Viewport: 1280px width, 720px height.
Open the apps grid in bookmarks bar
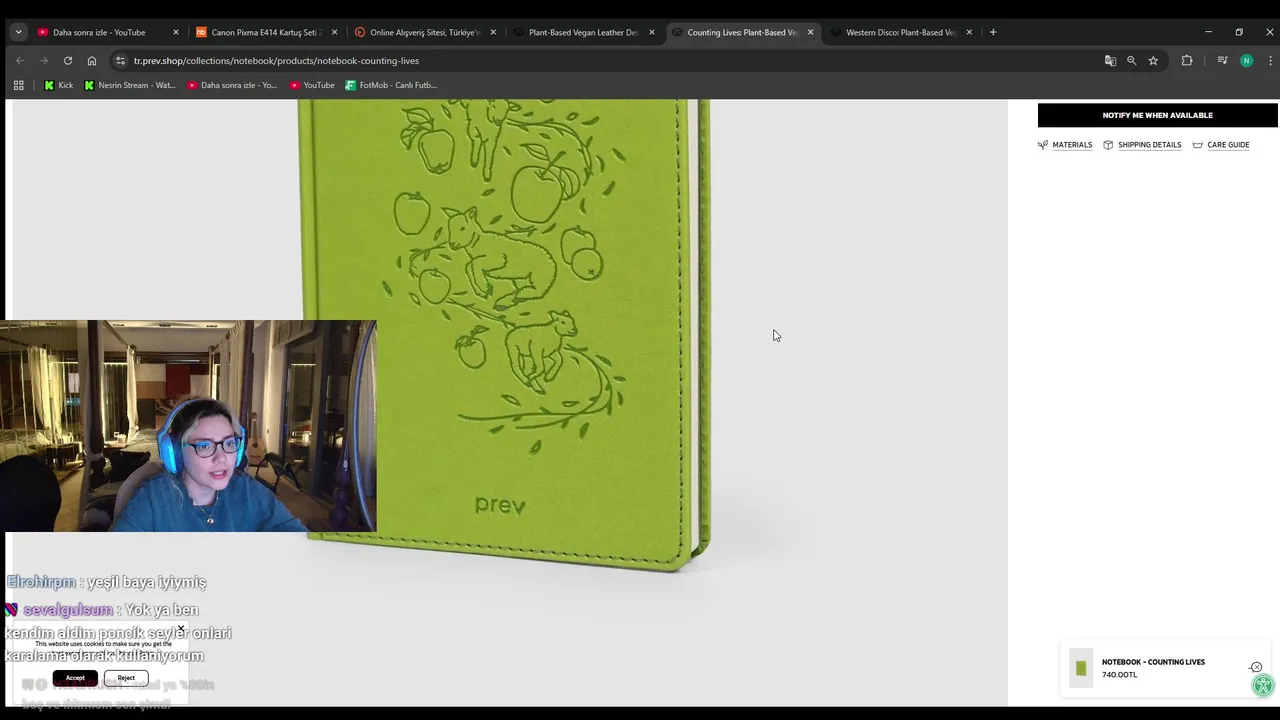[x=18, y=85]
